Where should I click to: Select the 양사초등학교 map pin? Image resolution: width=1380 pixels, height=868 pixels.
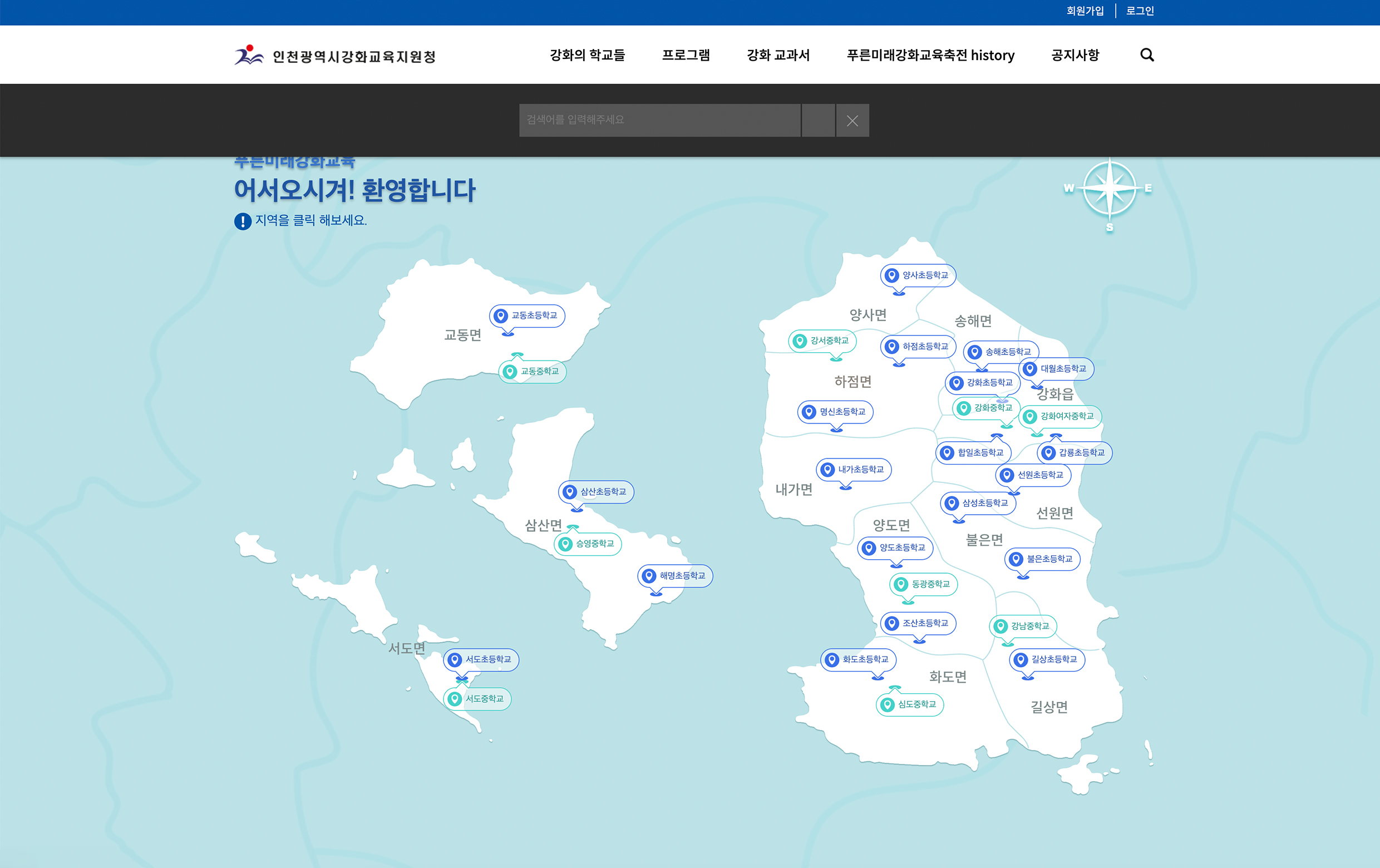pos(918,275)
